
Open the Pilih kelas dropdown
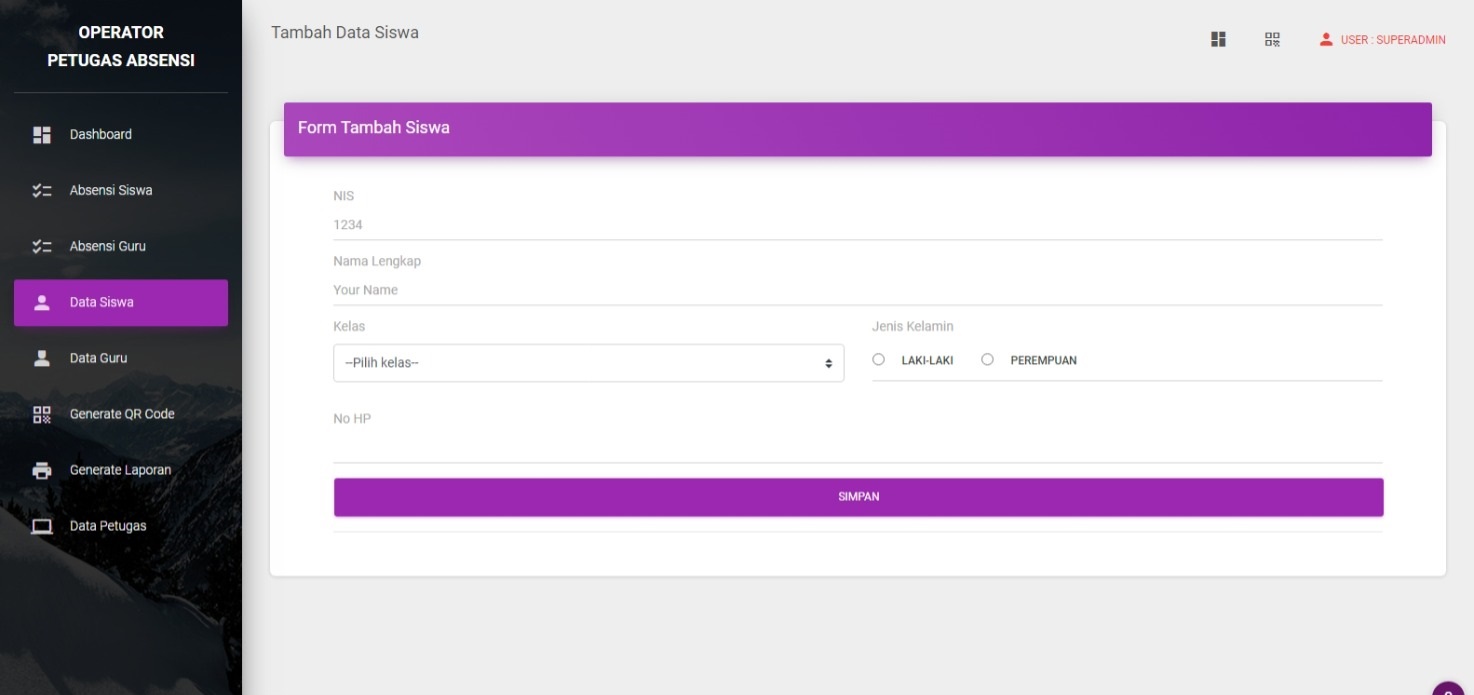pos(588,363)
